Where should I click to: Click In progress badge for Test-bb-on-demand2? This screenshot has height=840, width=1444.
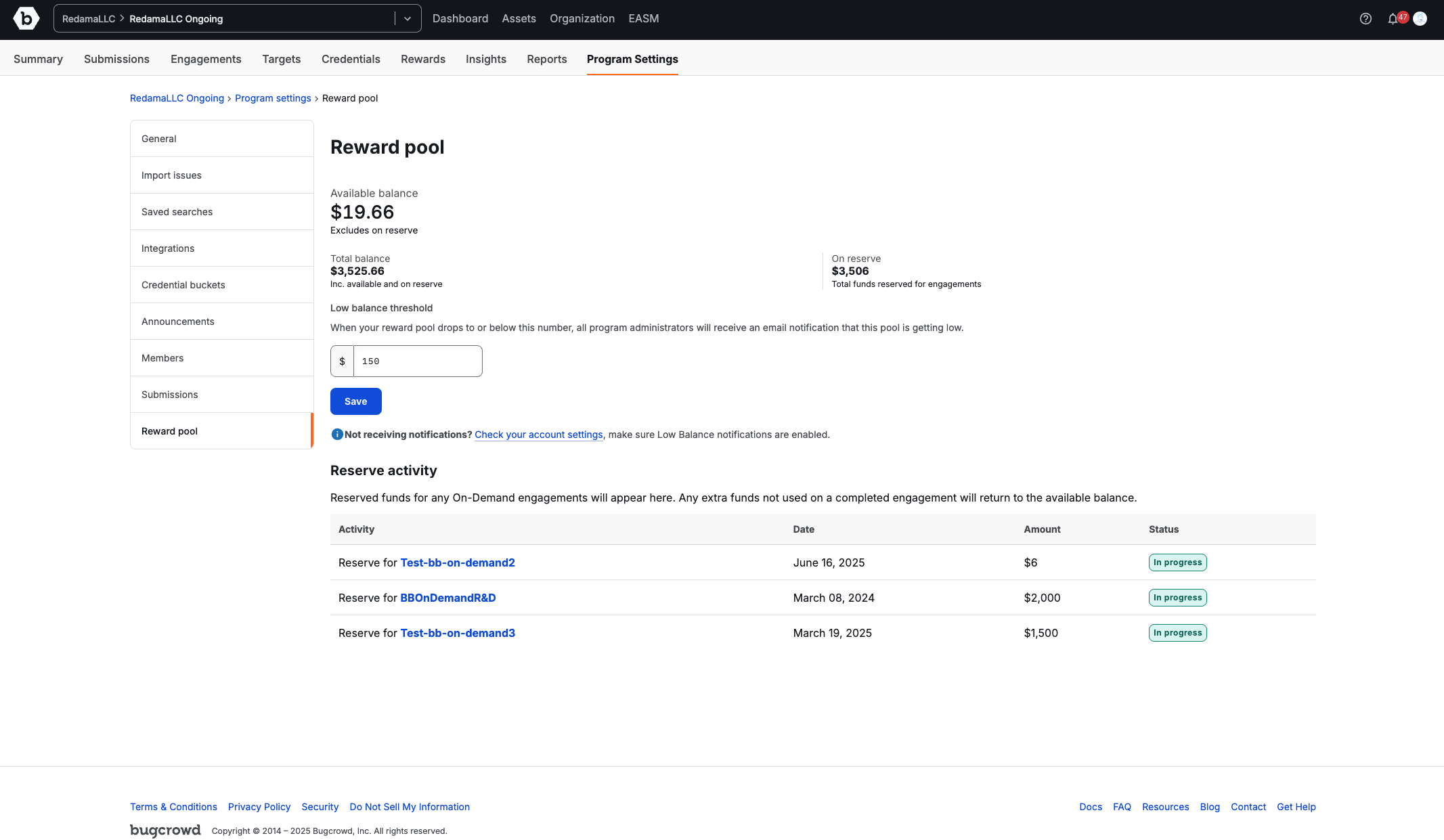pyautogui.click(x=1178, y=562)
